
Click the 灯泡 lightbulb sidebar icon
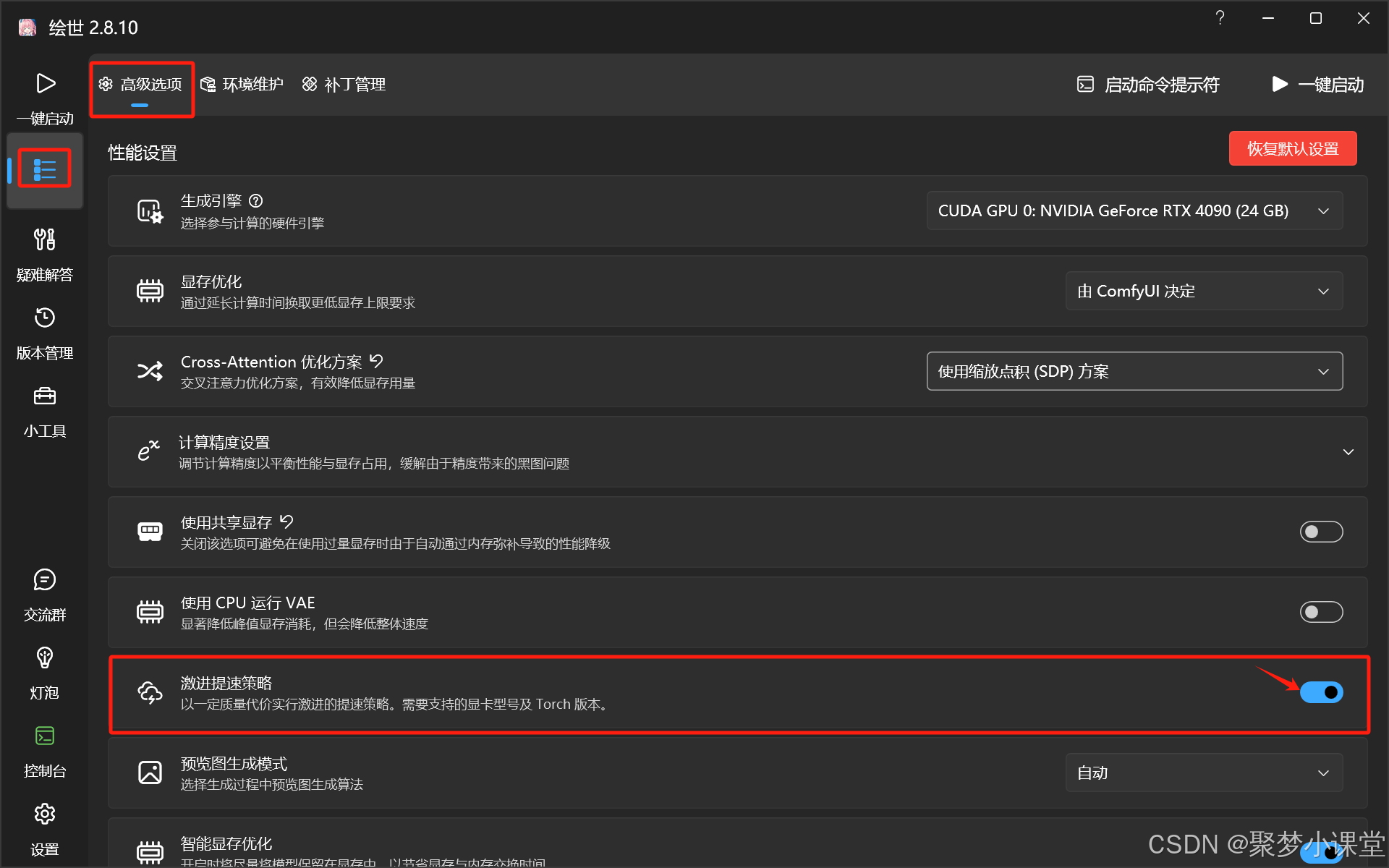click(x=45, y=658)
